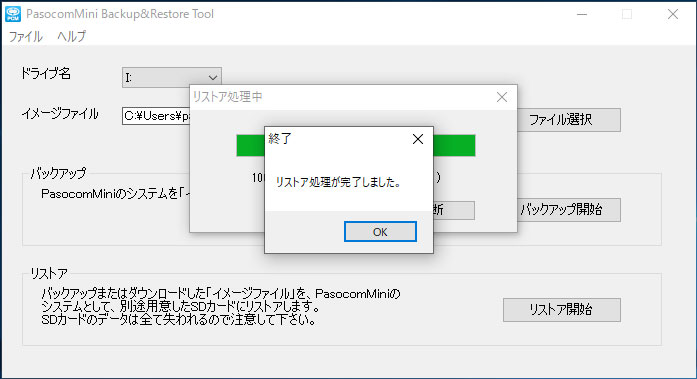This screenshot has height=379, width=697.
Task: Close the リストア処理中 progress window
Action: point(501,97)
